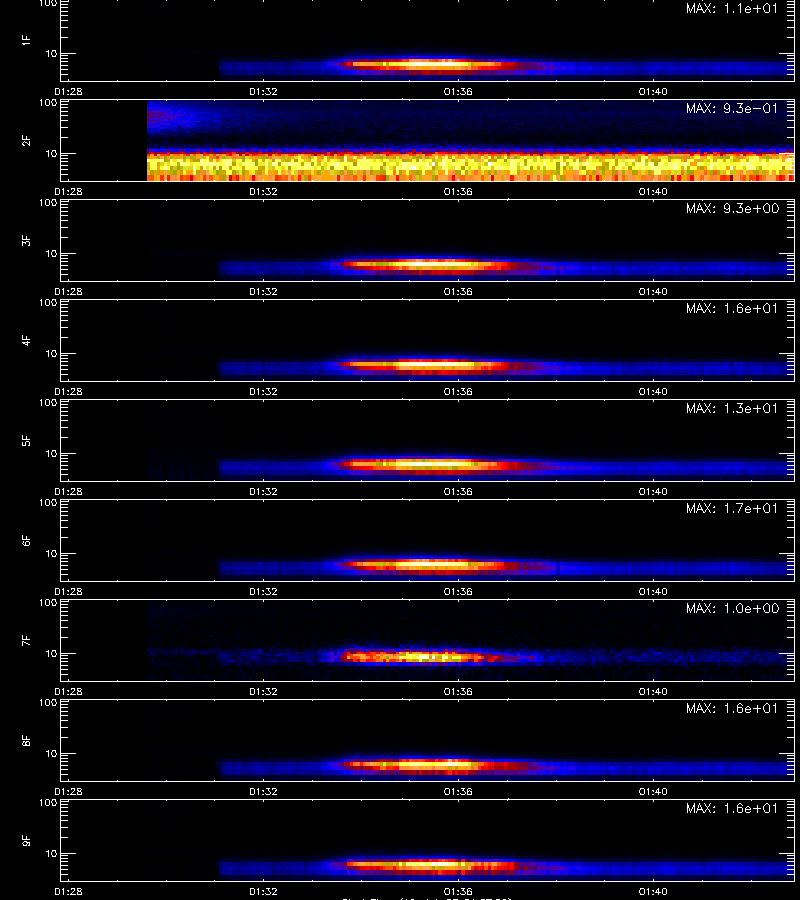This screenshot has height=900, width=800.
Task: Select the 'MAX: 1.7e+01' readout
Action: point(732,508)
